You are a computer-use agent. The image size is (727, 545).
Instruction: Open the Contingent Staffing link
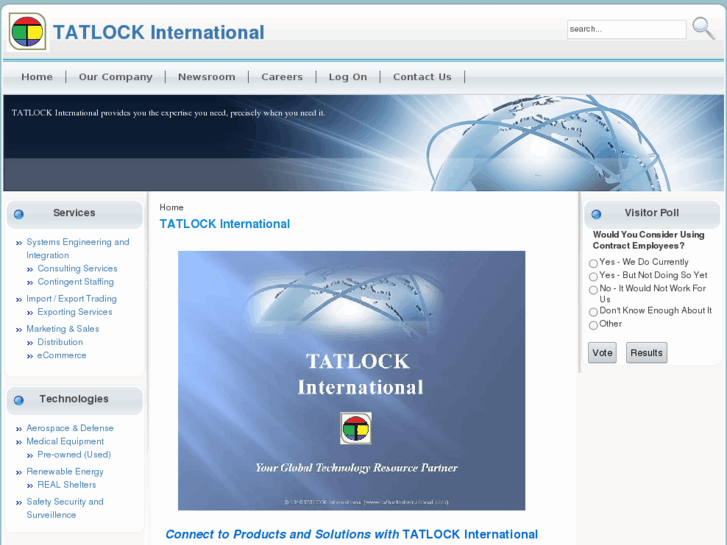(x=75, y=282)
